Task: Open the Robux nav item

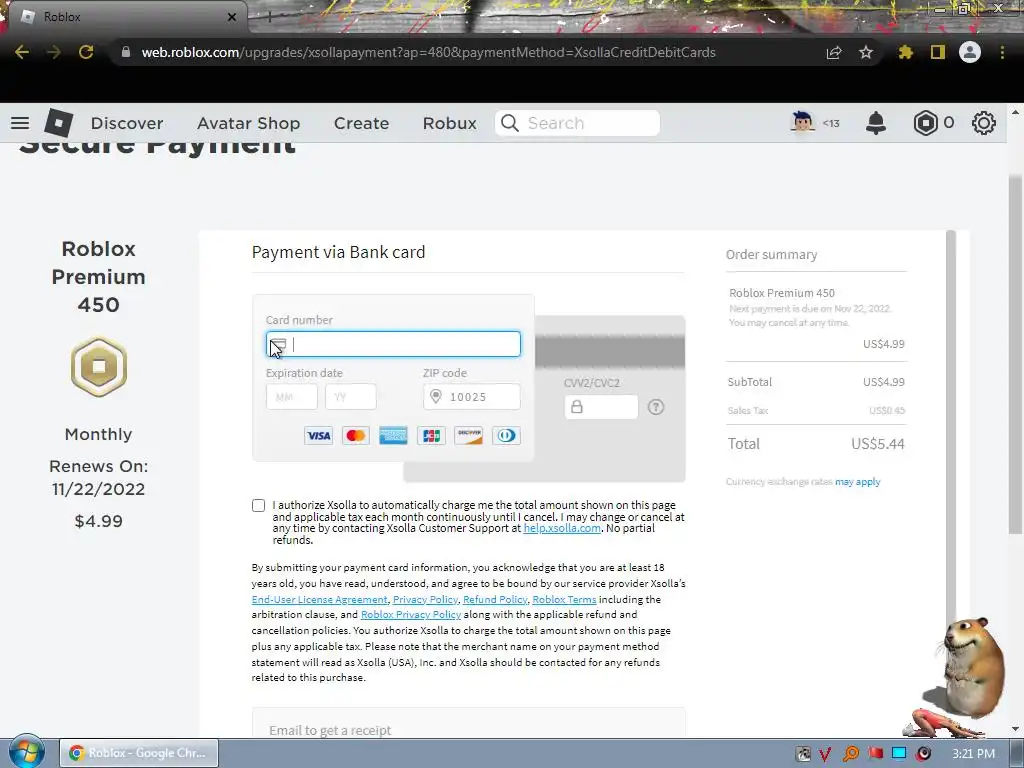Action: click(x=449, y=123)
